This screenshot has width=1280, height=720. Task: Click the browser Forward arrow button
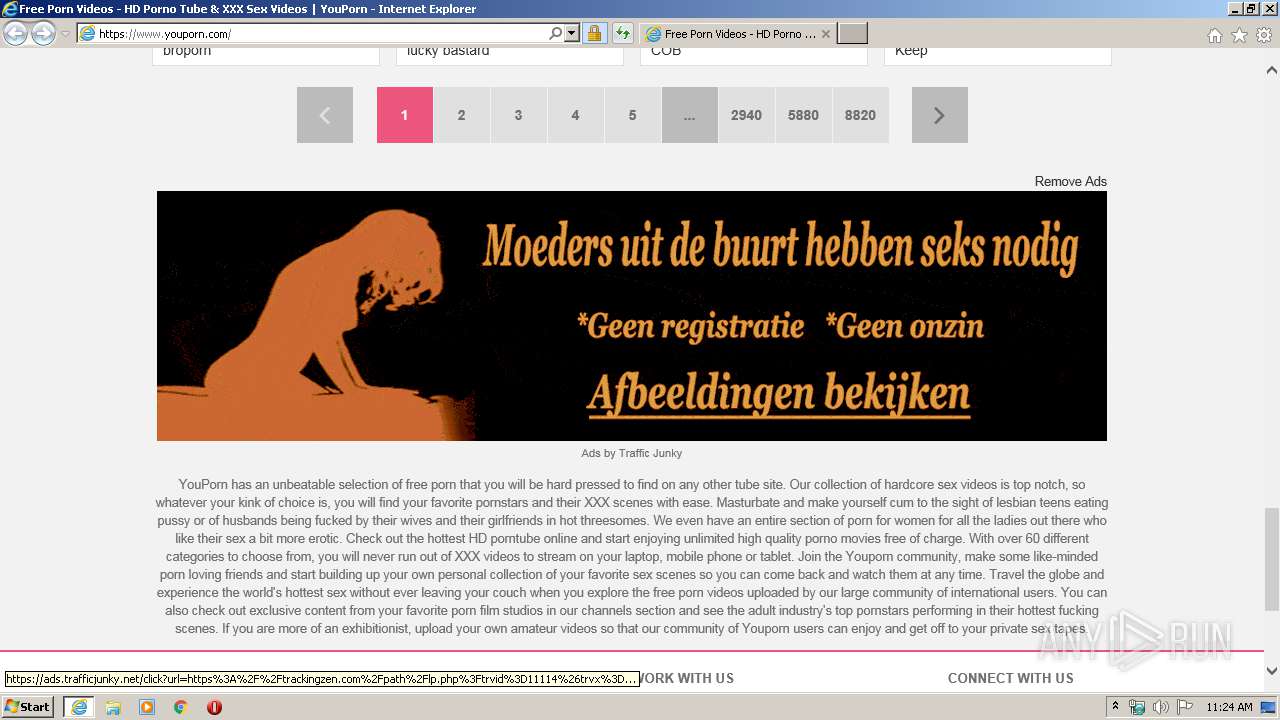(43, 34)
